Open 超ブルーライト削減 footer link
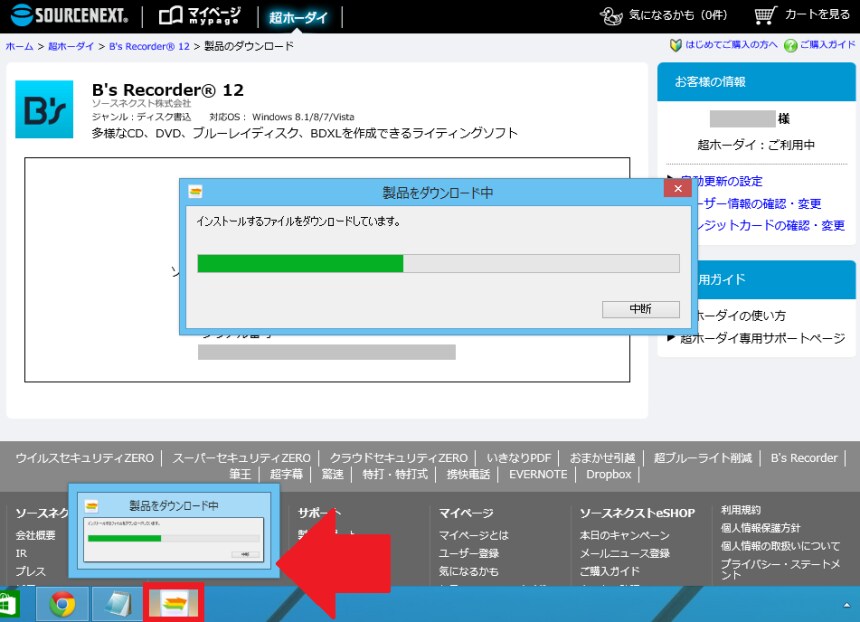The image size is (860, 622). (703, 458)
